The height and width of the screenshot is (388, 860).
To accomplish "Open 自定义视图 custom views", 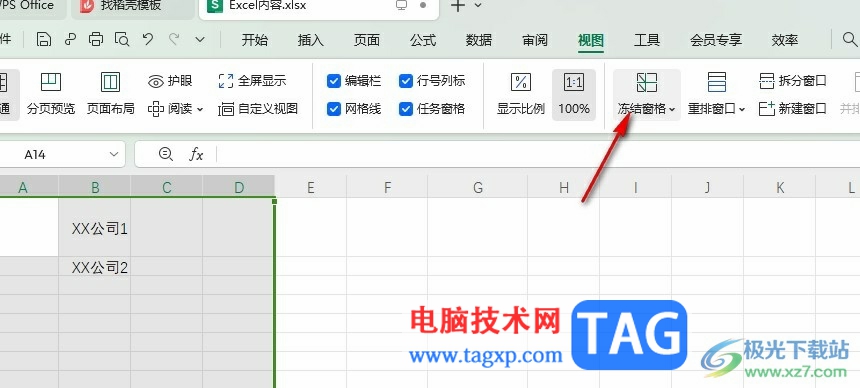I will 258,109.
